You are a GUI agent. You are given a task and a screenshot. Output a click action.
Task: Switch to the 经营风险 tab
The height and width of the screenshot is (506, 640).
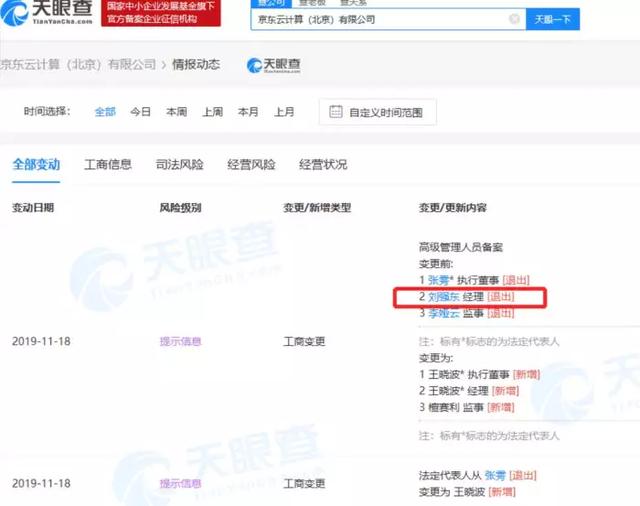pos(251,164)
